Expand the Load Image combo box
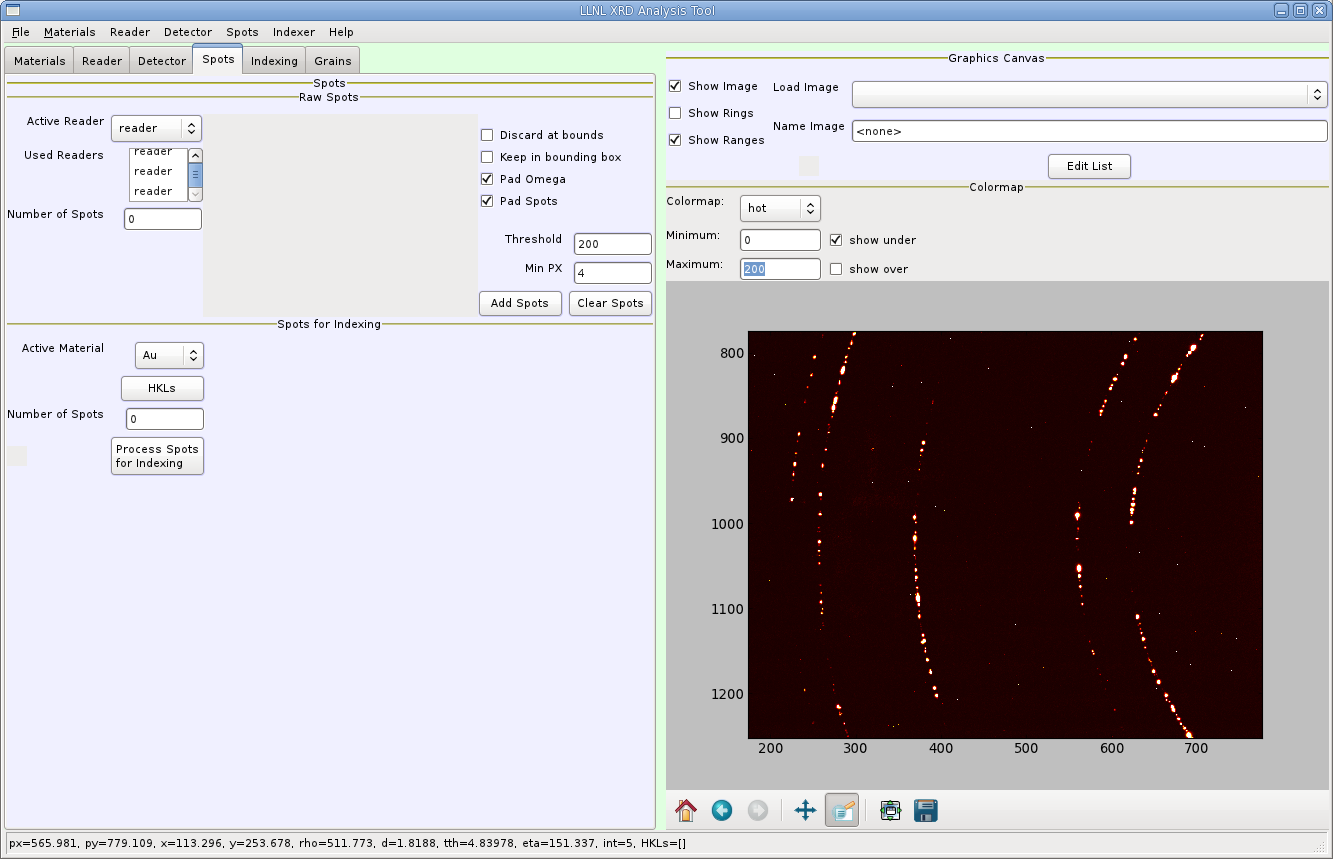This screenshot has width=1333, height=859. point(1089,94)
